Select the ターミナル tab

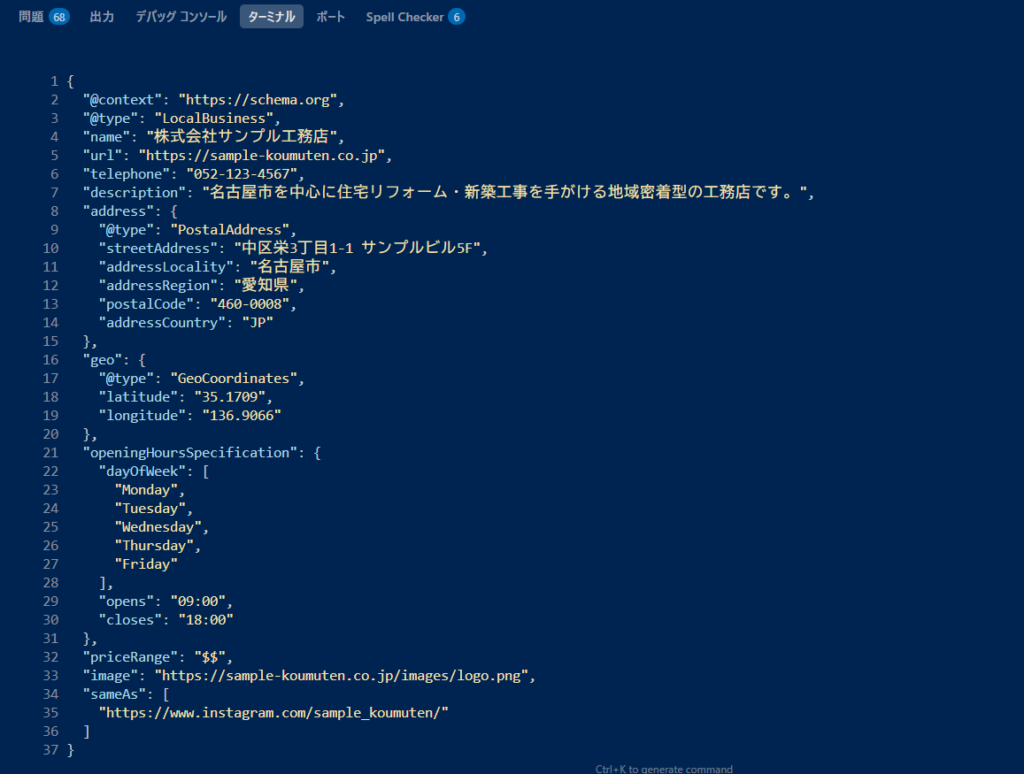(271, 17)
